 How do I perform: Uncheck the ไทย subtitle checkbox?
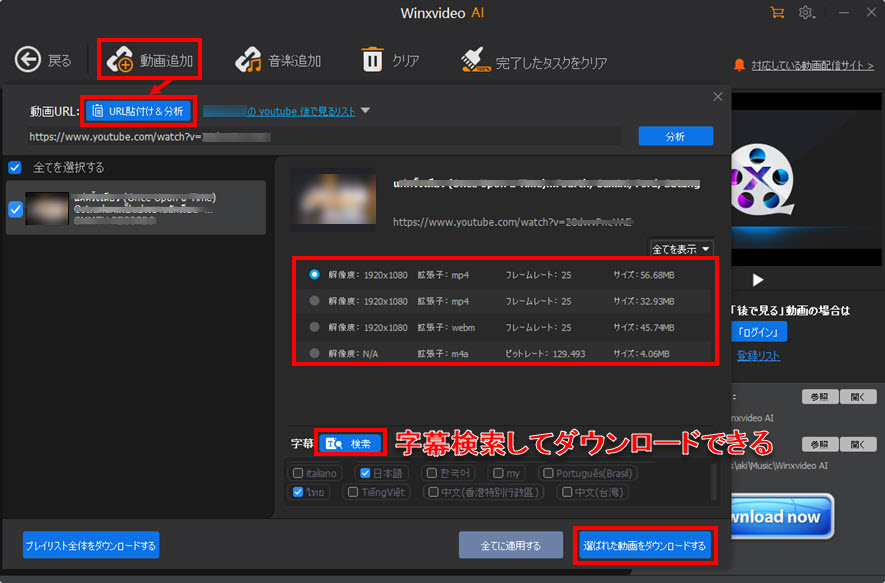tap(298, 492)
